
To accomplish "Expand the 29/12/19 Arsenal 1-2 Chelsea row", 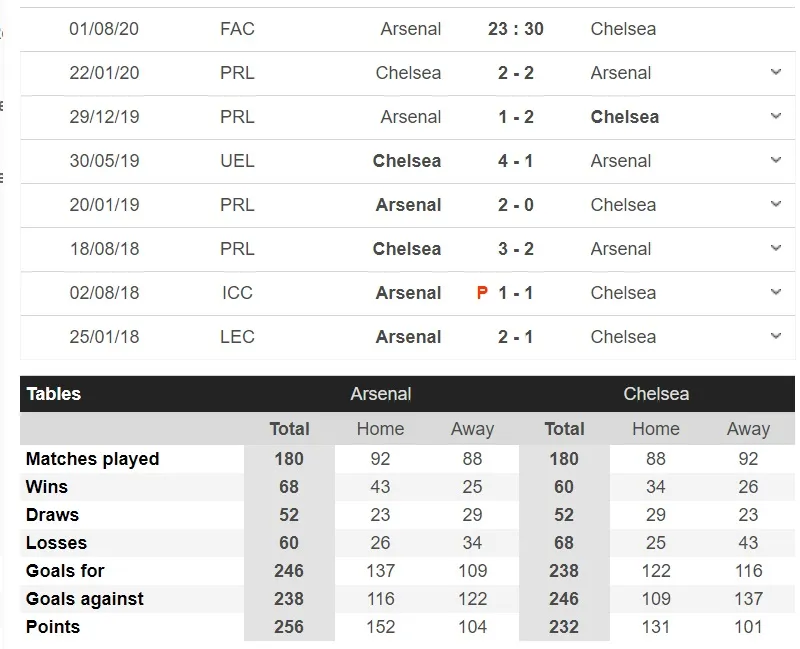I will [x=777, y=117].
